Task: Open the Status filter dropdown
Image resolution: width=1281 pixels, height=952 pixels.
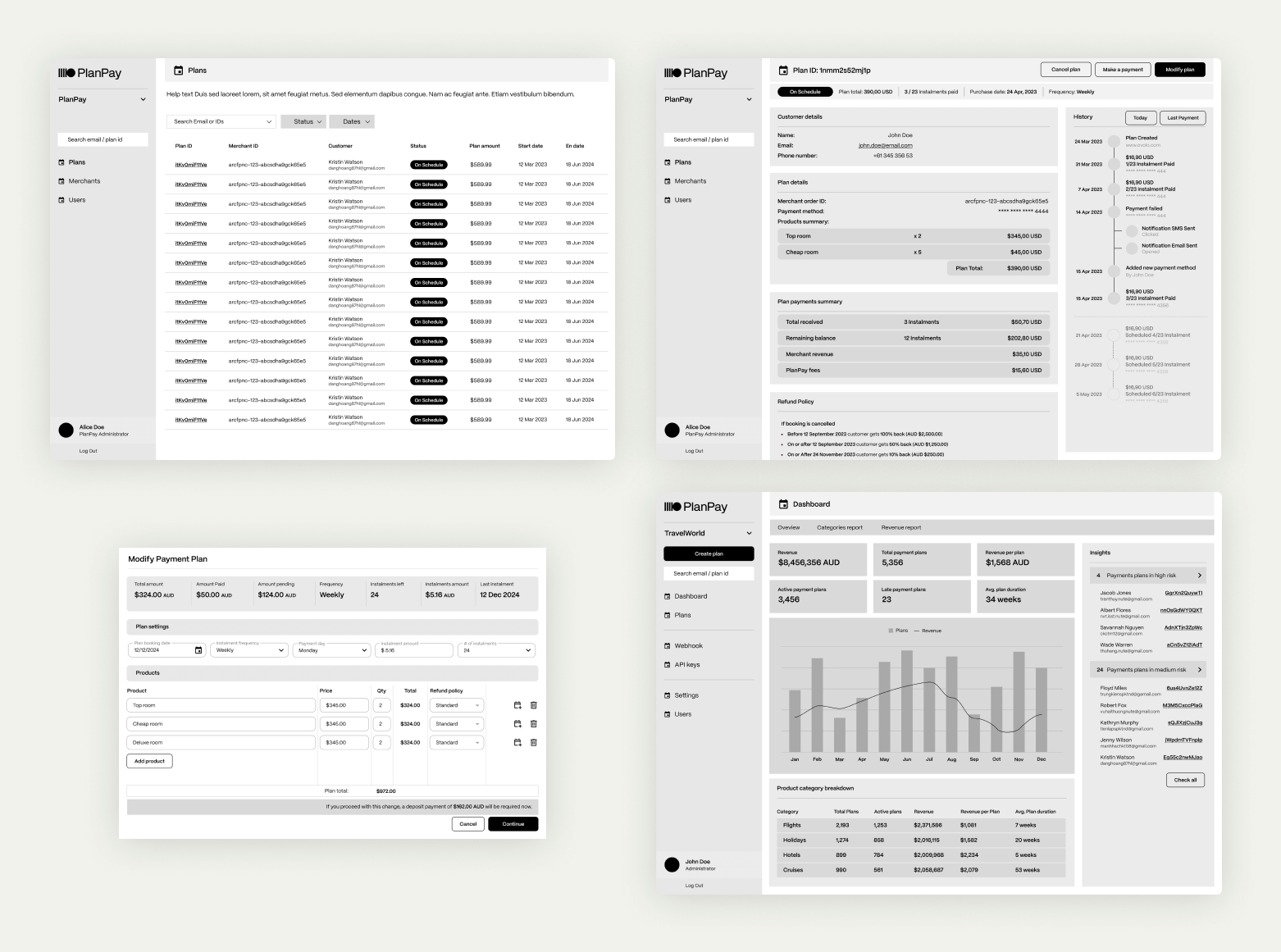Action: [x=303, y=121]
